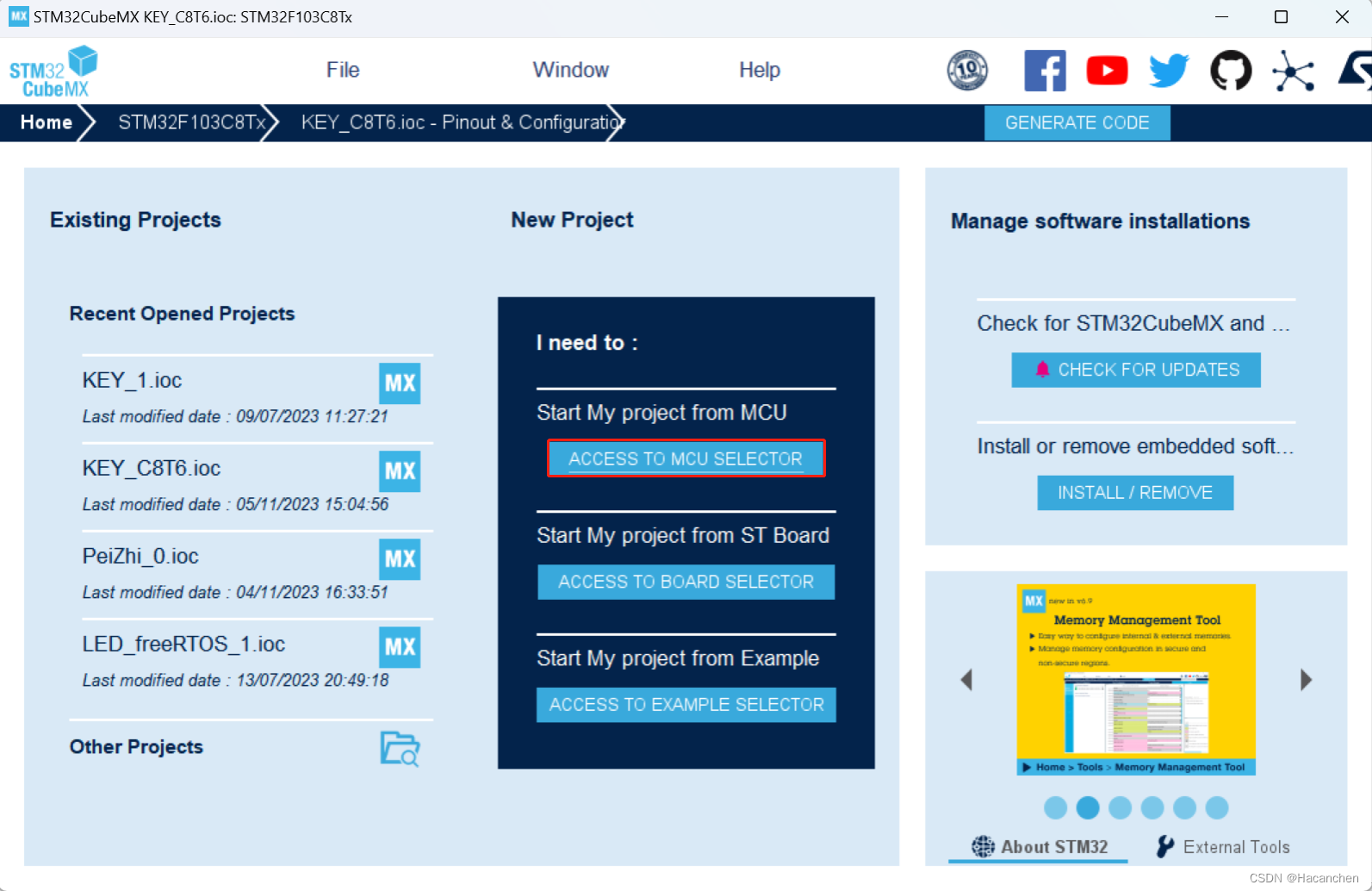
Task: Click the 'Install or remove embedded soft...' text
Action: [x=1135, y=446]
